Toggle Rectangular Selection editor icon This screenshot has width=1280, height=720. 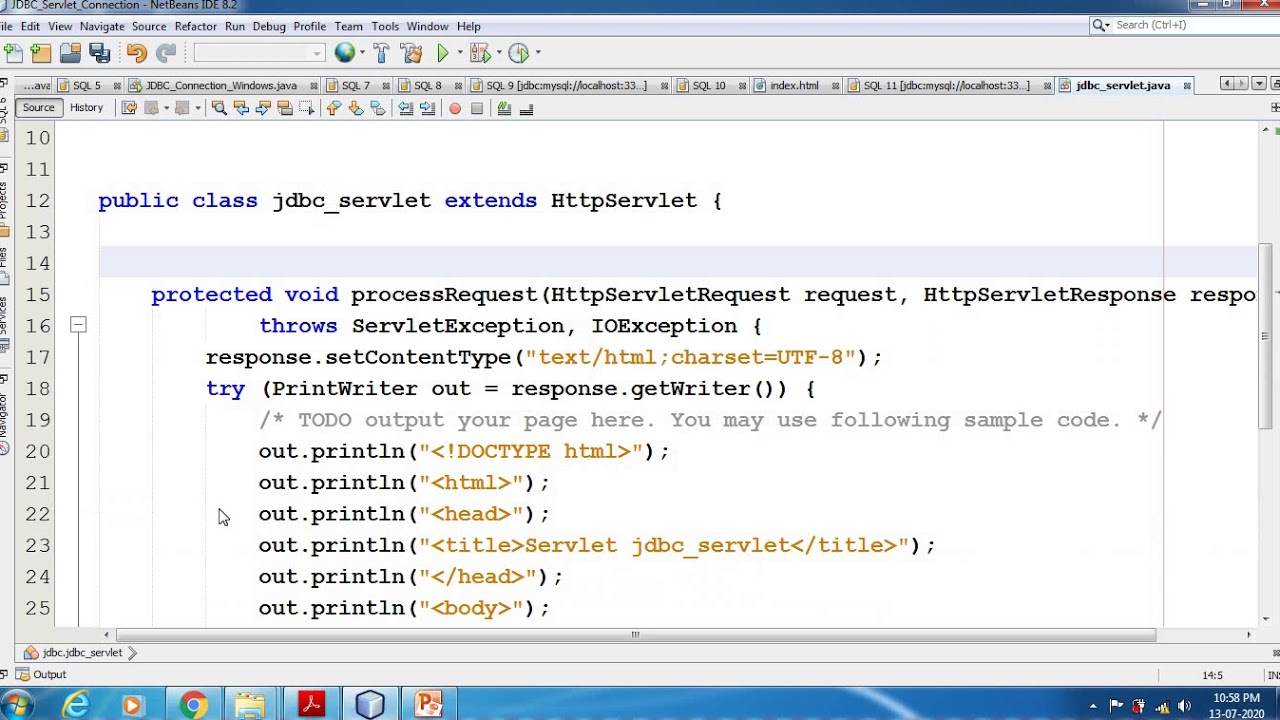click(307, 108)
